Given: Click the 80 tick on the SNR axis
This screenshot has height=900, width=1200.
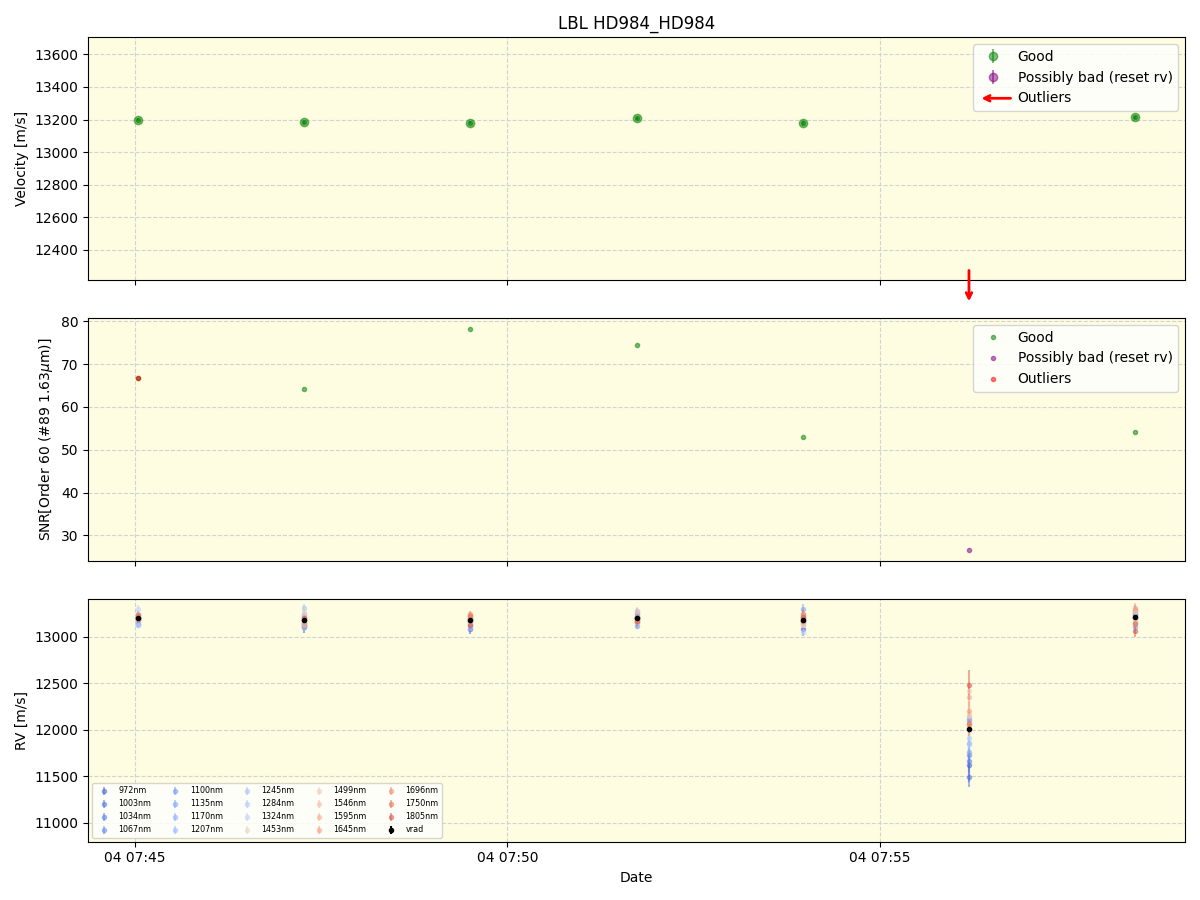Looking at the screenshot, I should tap(71, 322).
